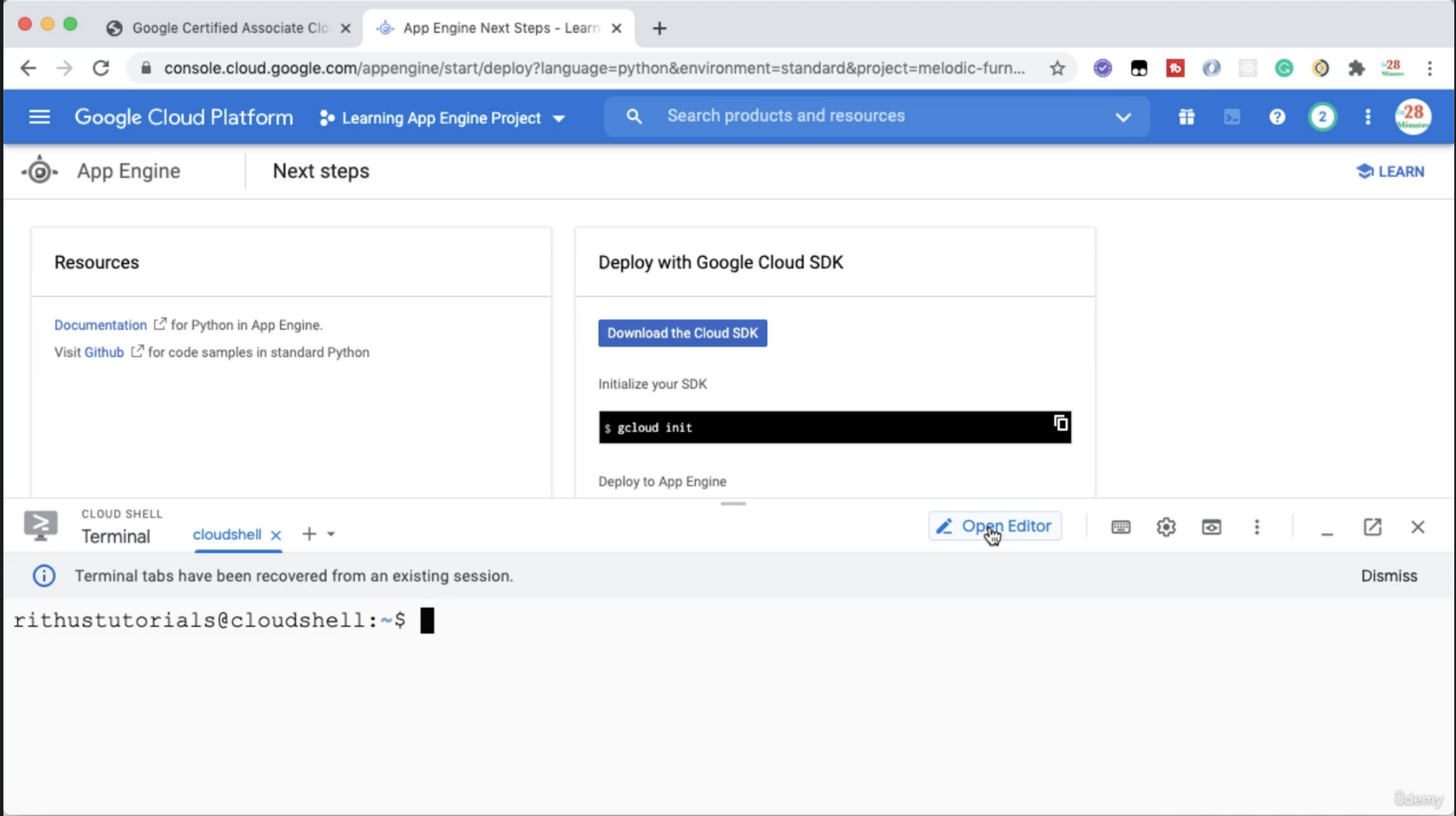Viewport: 1456px width, 816px height.
Task: Click the Cloud Shell web preview icon
Action: click(x=1211, y=527)
